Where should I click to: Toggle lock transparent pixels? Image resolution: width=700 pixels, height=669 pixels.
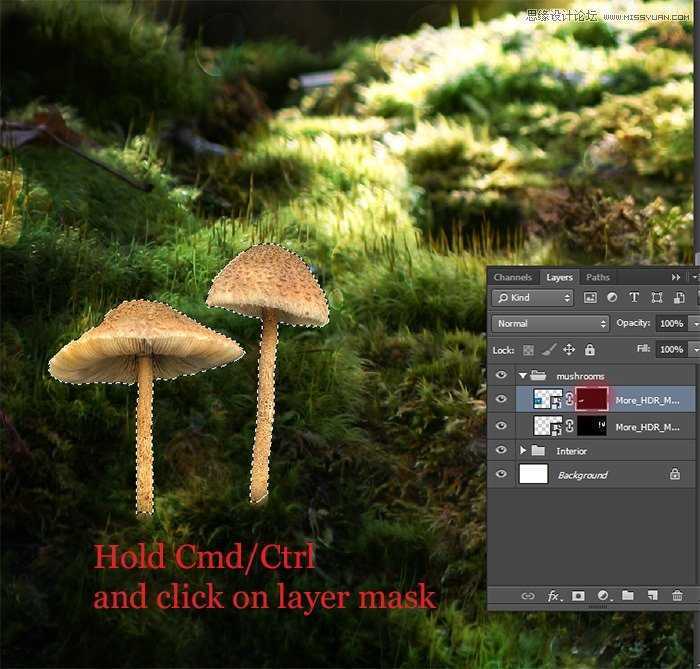click(x=528, y=350)
